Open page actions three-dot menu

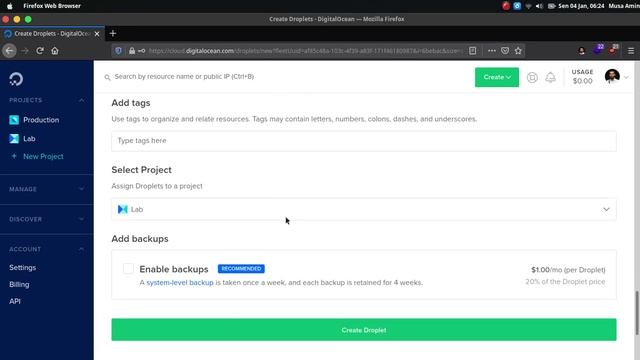pos(492,51)
